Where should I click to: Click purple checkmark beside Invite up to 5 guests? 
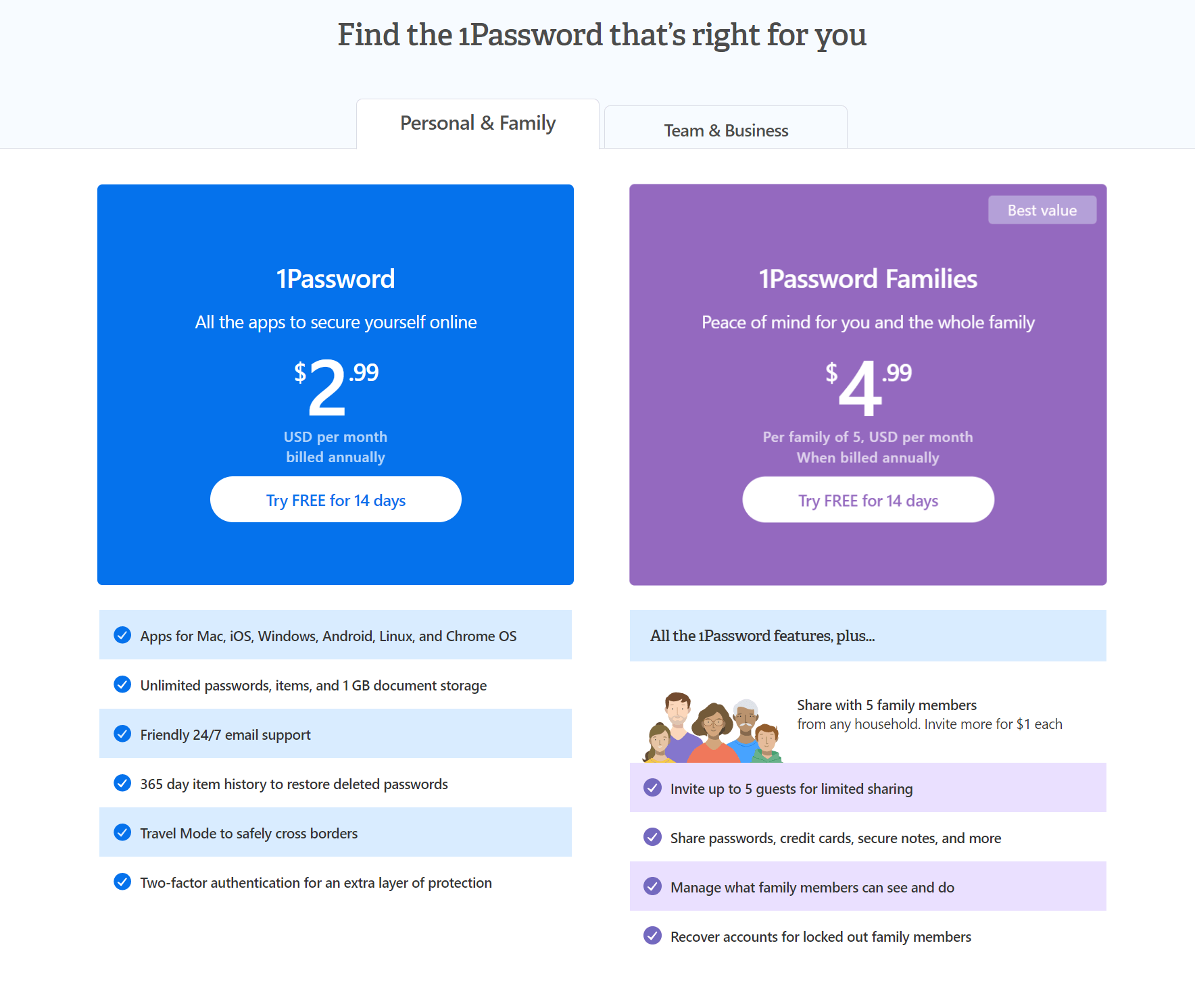[653, 788]
